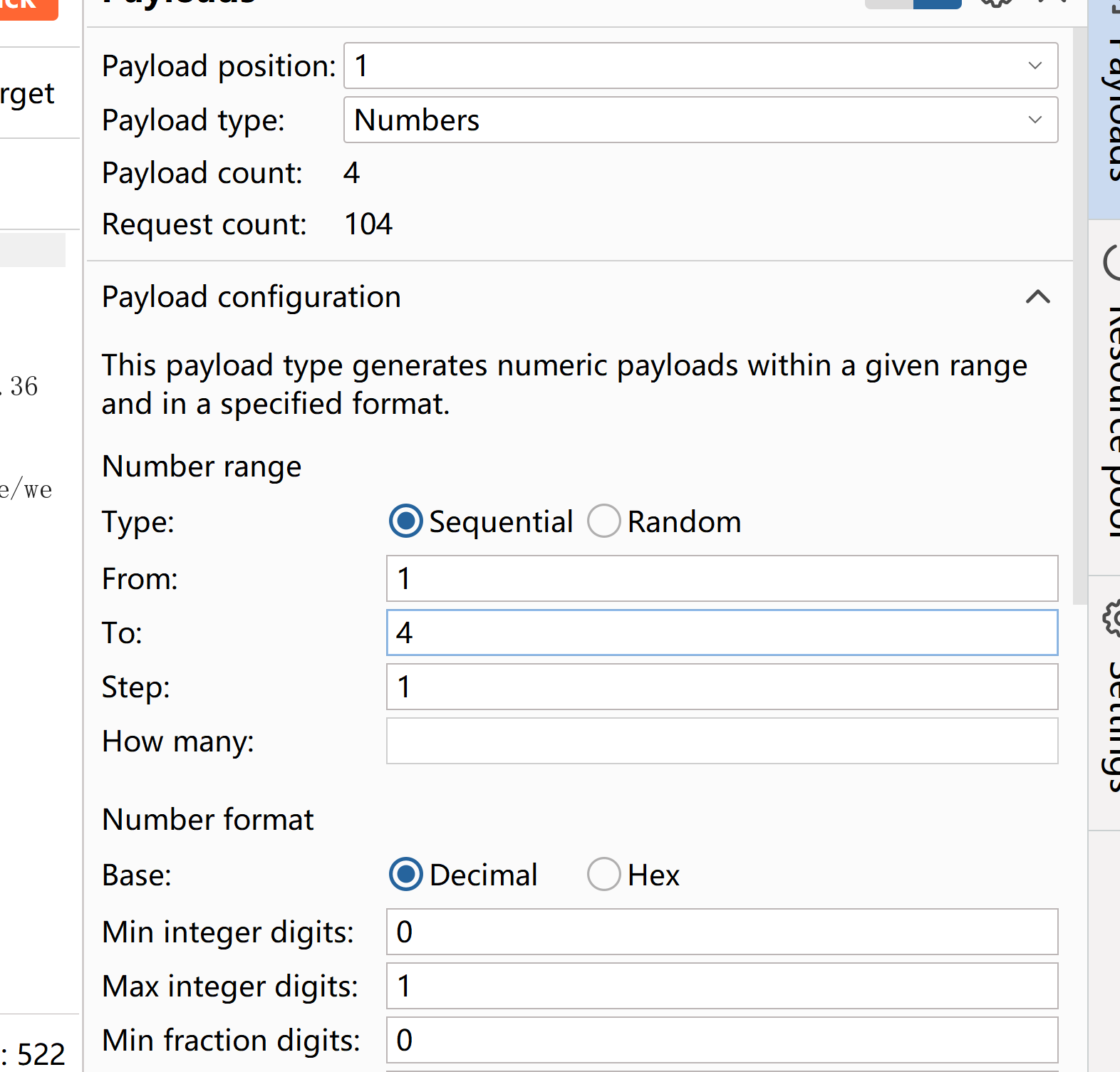Open the Payload position dropdown
The image size is (1120, 1072).
coord(700,66)
